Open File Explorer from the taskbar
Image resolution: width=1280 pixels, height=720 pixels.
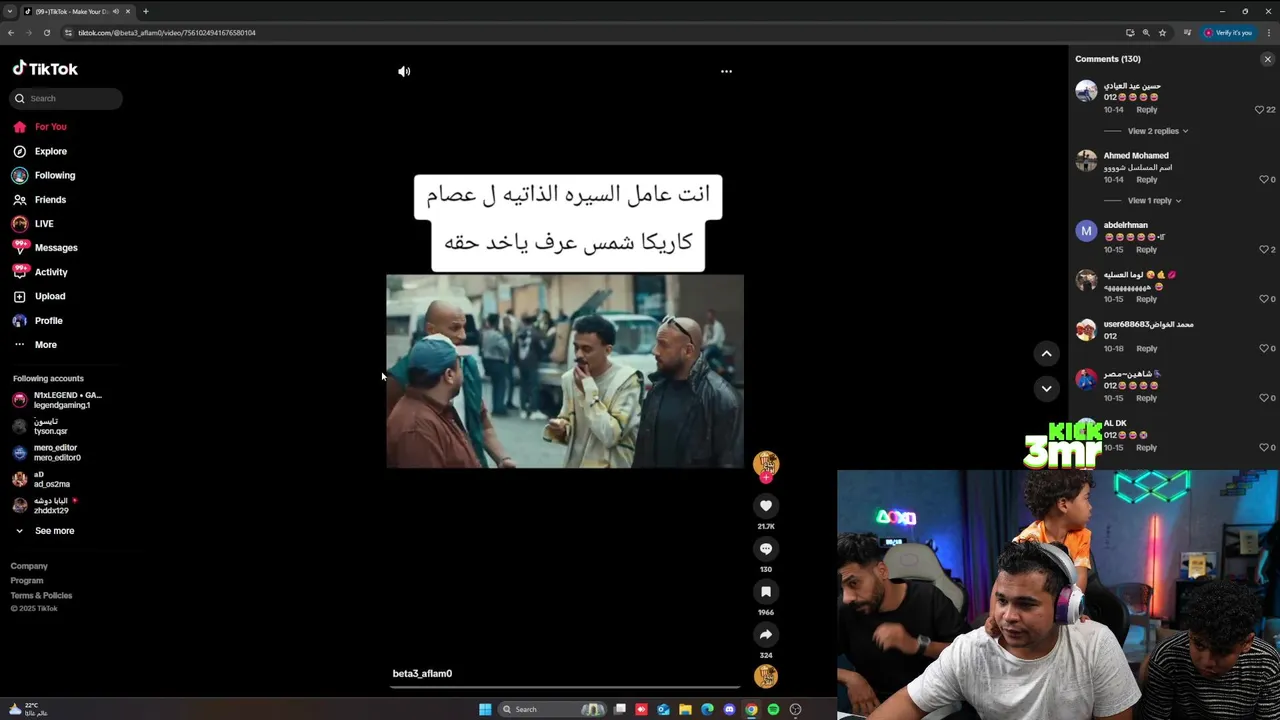[685, 709]
